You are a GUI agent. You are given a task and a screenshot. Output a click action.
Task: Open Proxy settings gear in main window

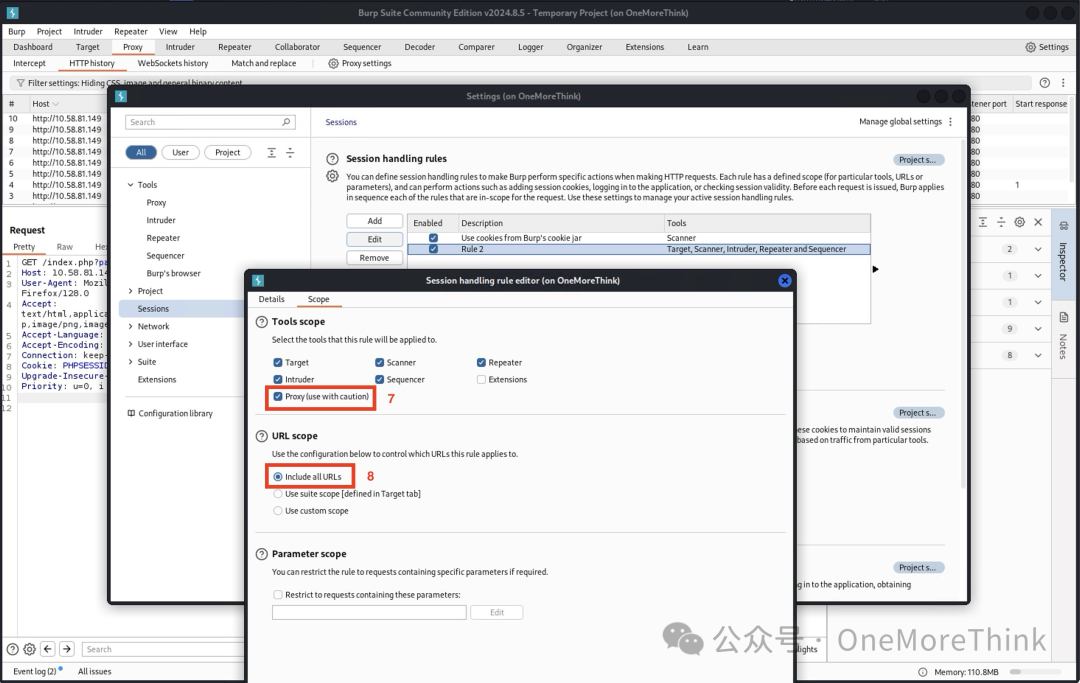click(x=333, y=63)
